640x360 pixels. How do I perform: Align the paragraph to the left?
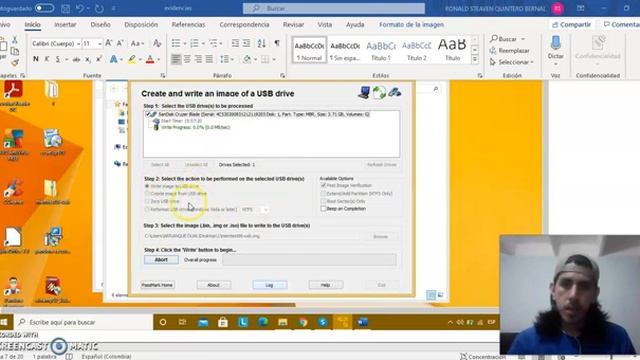[176, 60]
